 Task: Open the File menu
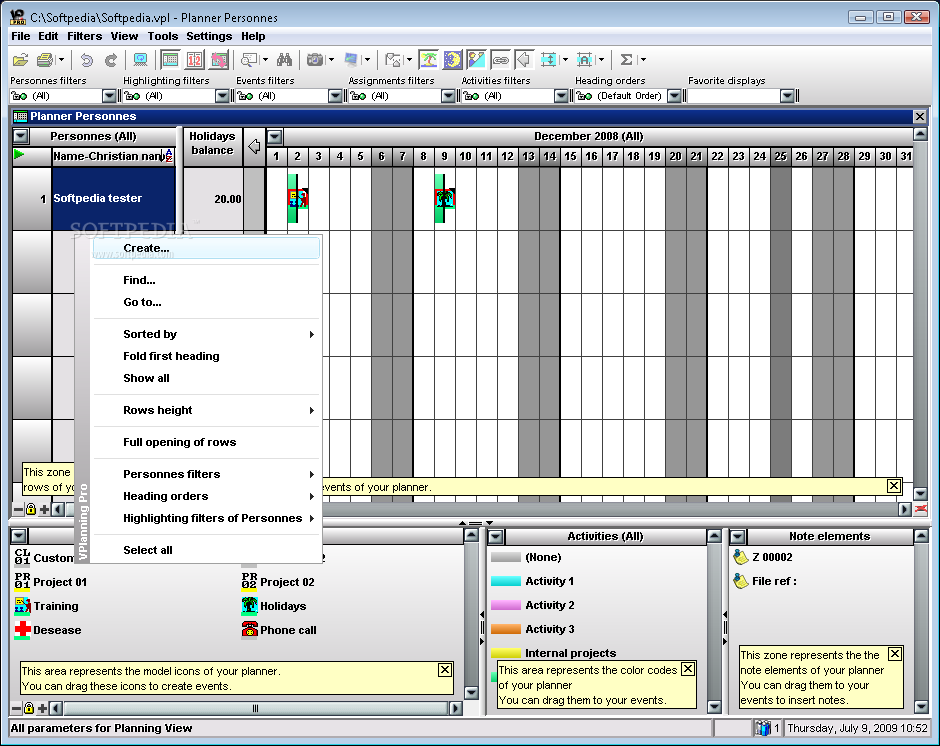point(20,36)
